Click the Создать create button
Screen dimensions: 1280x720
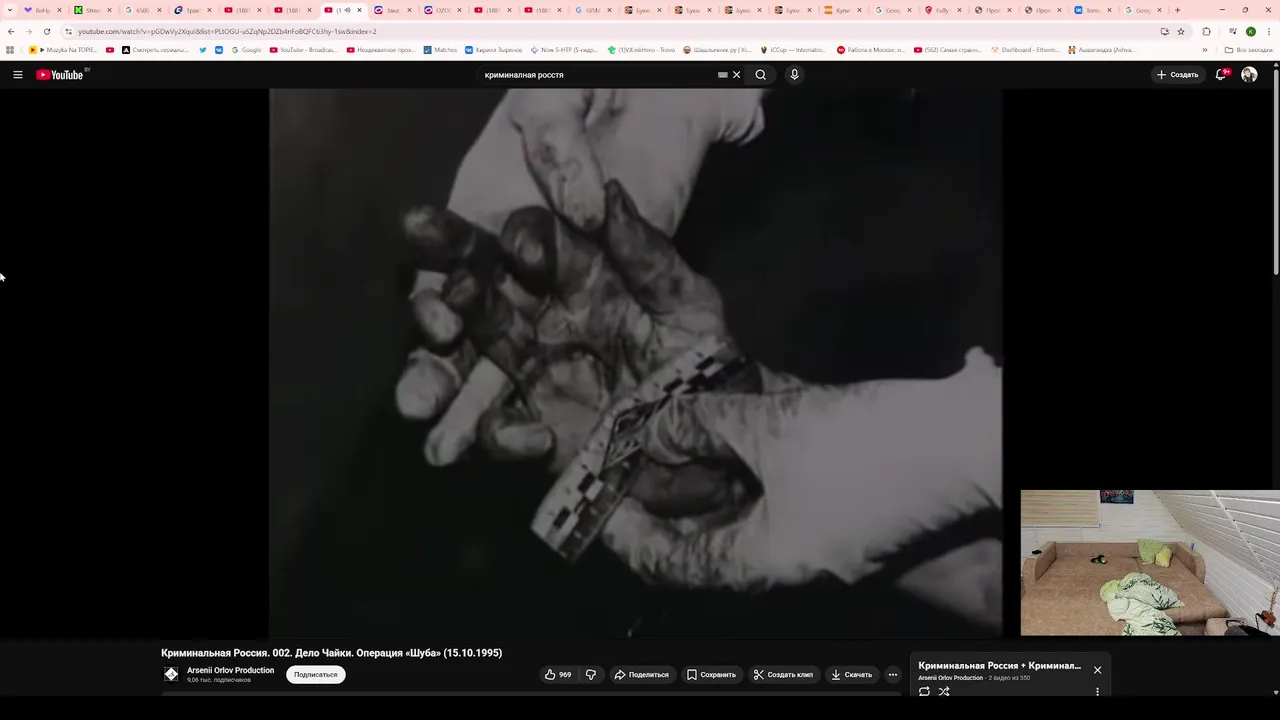point(1177,75)
